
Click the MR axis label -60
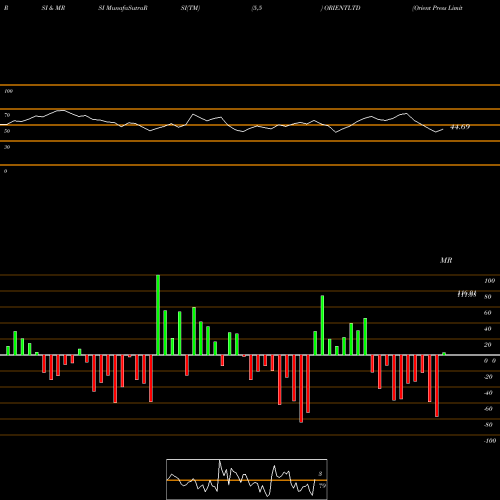point(488,409)
